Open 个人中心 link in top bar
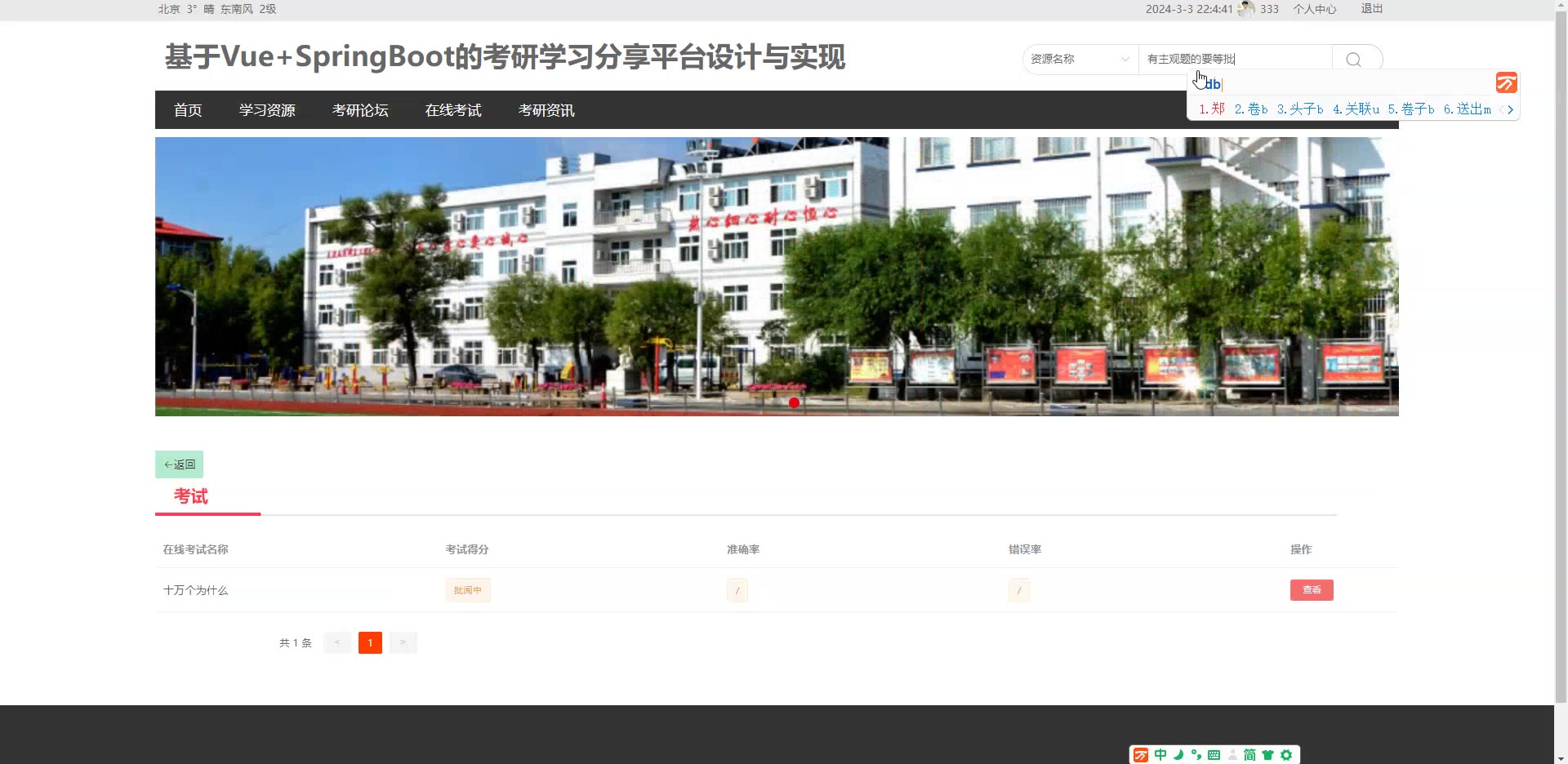 pyautogui.click(x=1315, y=9)
